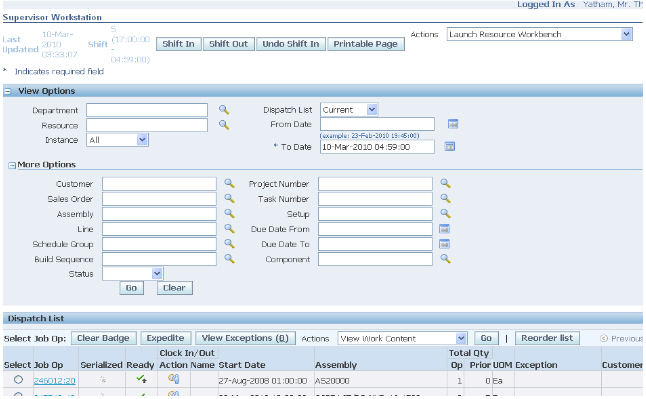Click the Task Number search icon

coord(445,199)
